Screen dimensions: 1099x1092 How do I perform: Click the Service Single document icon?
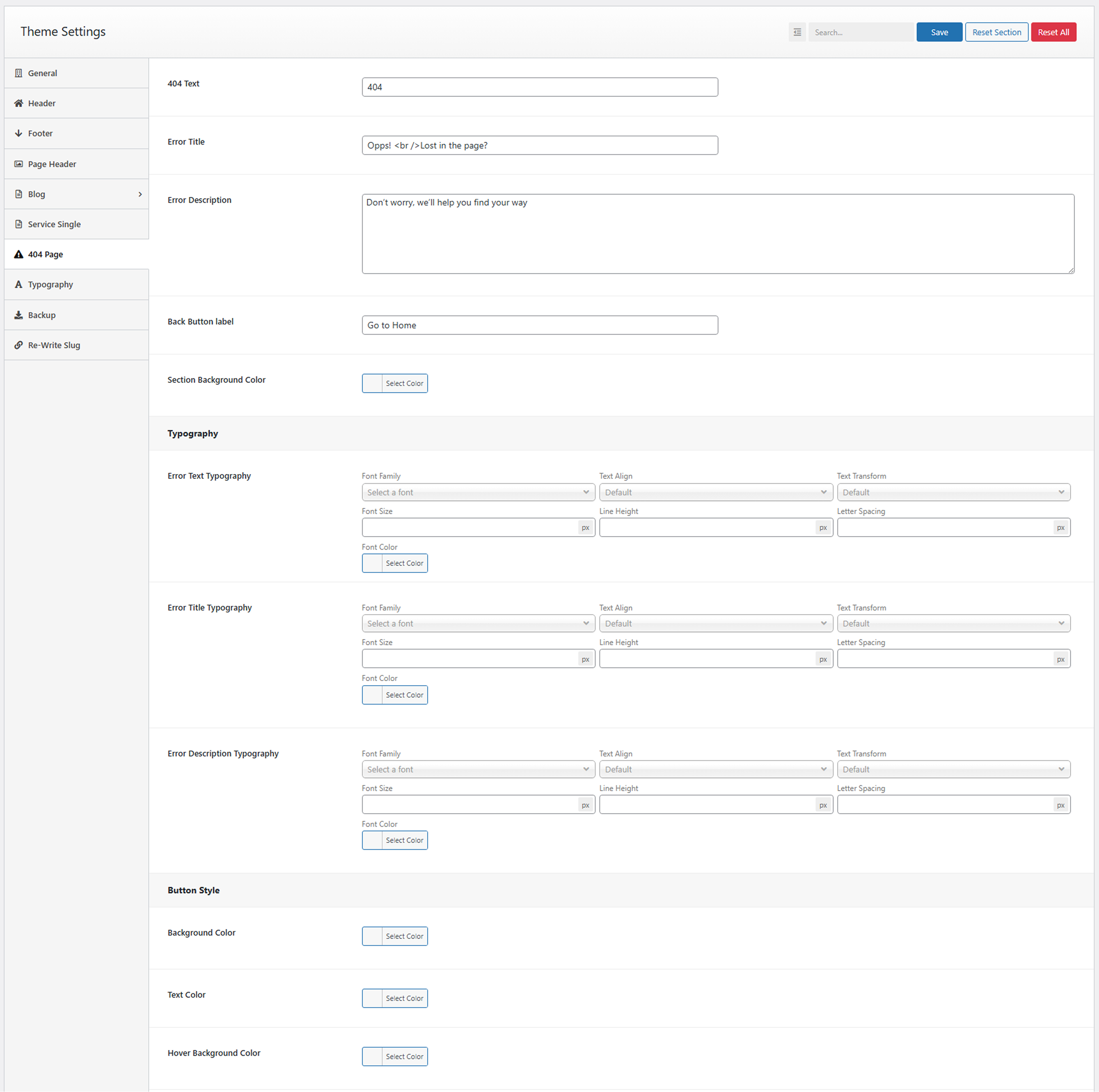click(x=19, y=224)
